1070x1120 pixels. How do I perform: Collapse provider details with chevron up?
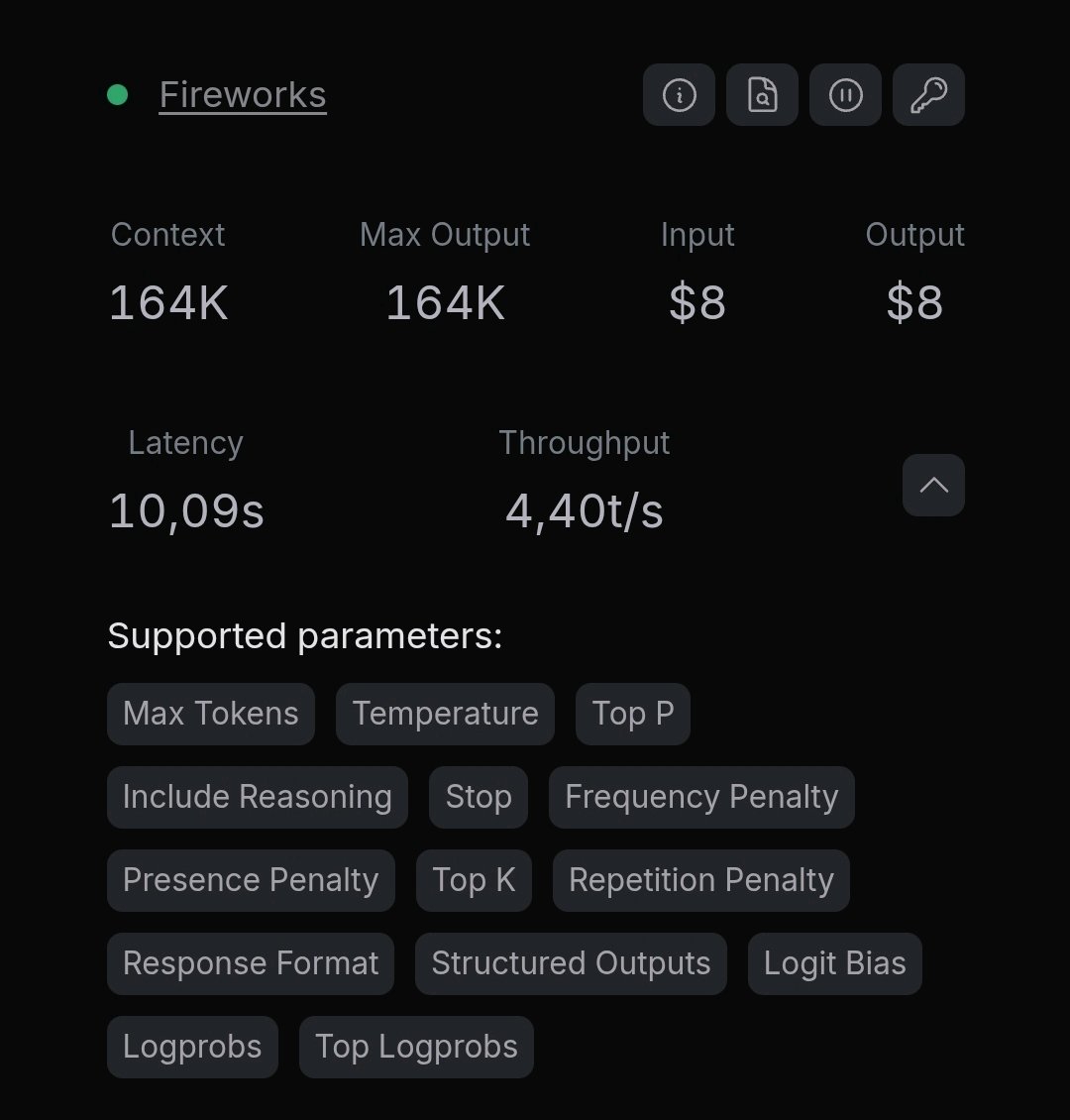933,485
